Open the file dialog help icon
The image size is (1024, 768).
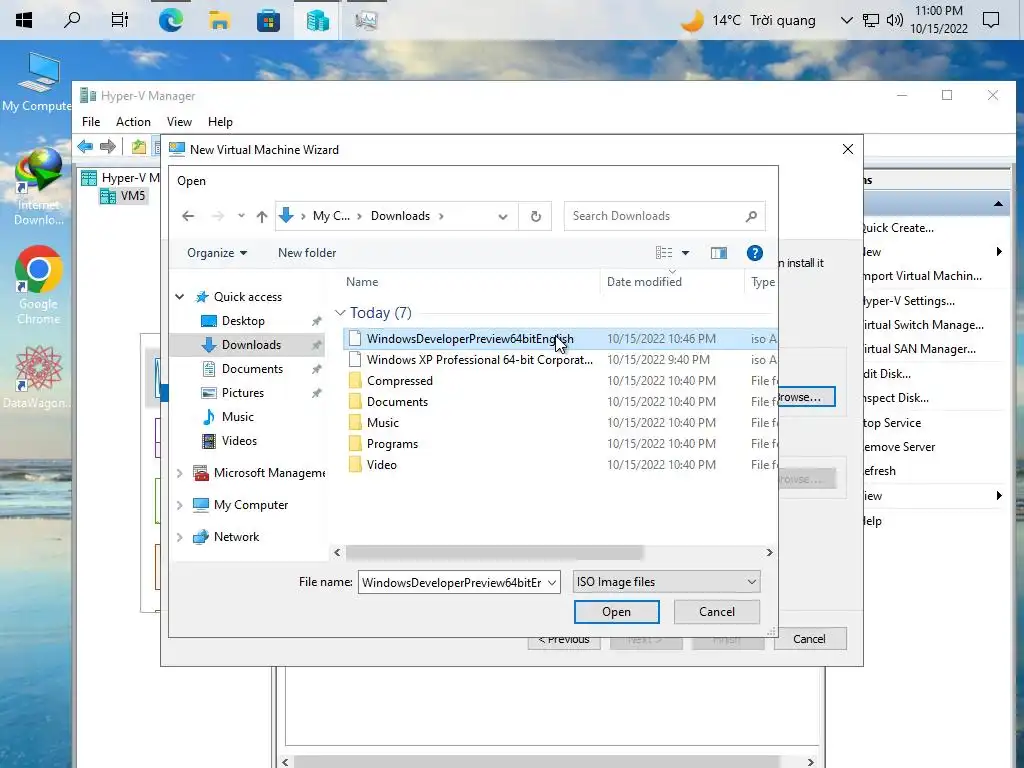click(754, 253)
